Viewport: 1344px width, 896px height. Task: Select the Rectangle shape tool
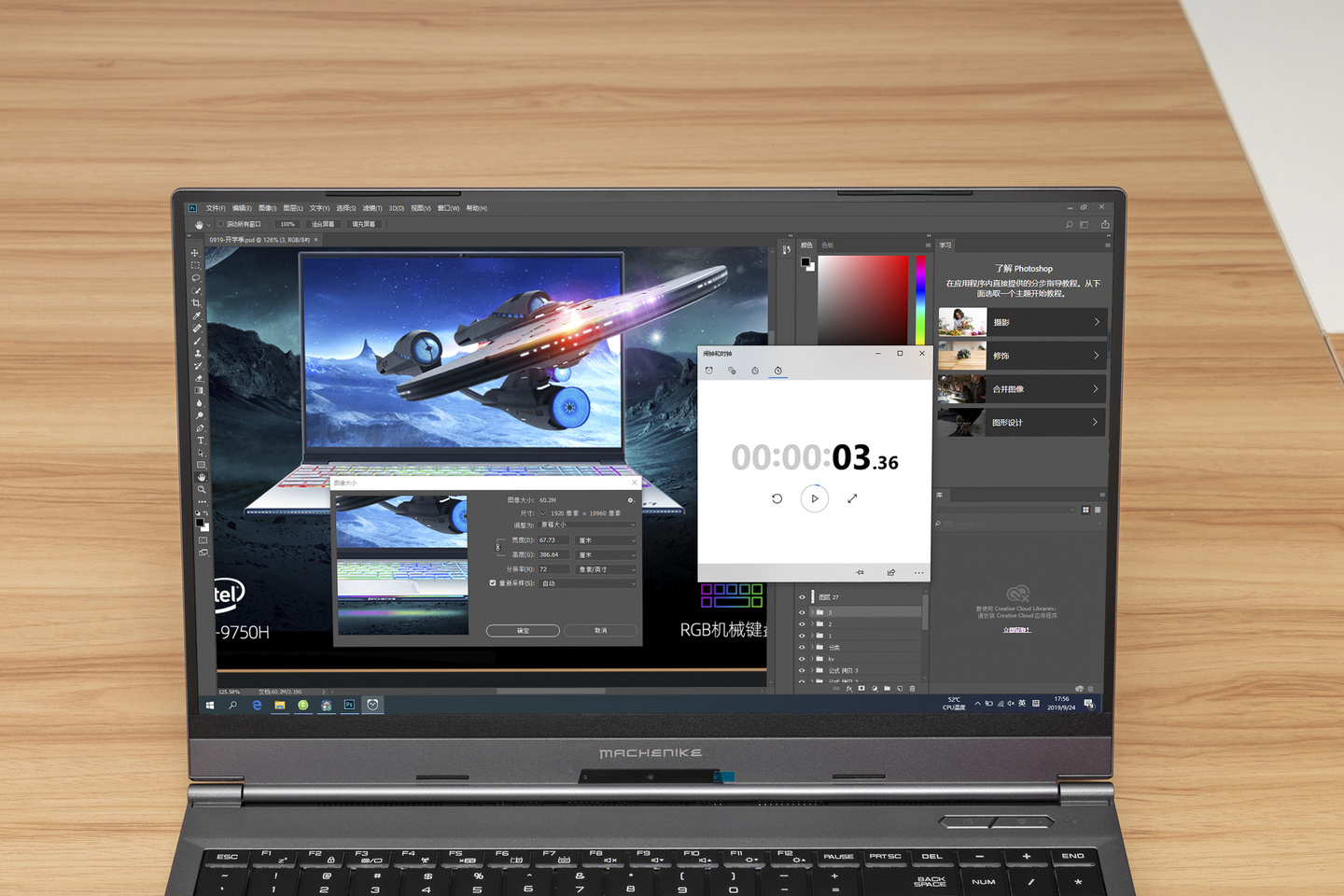pos(201,465)
